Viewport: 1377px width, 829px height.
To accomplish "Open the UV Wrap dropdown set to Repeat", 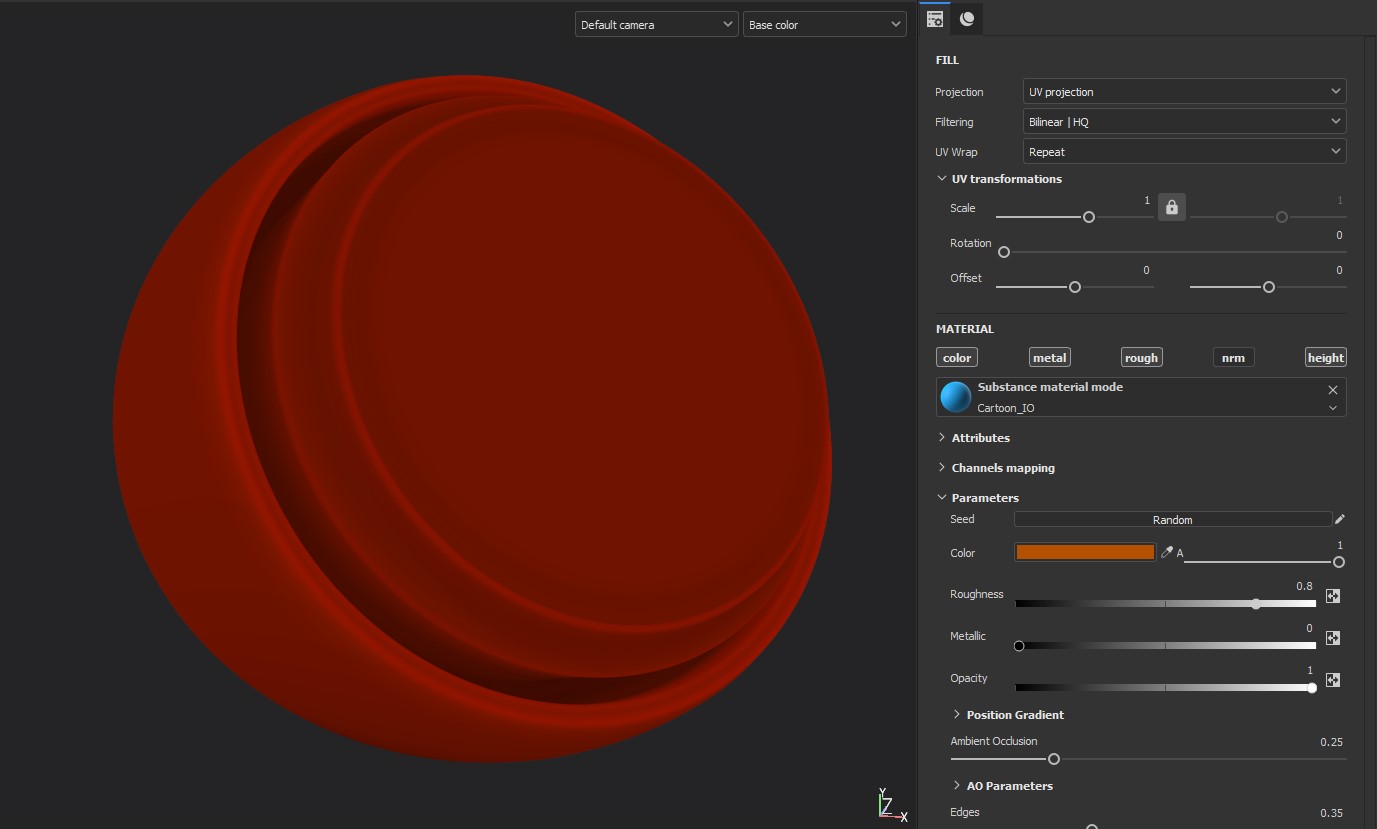I will point(1184,151).
